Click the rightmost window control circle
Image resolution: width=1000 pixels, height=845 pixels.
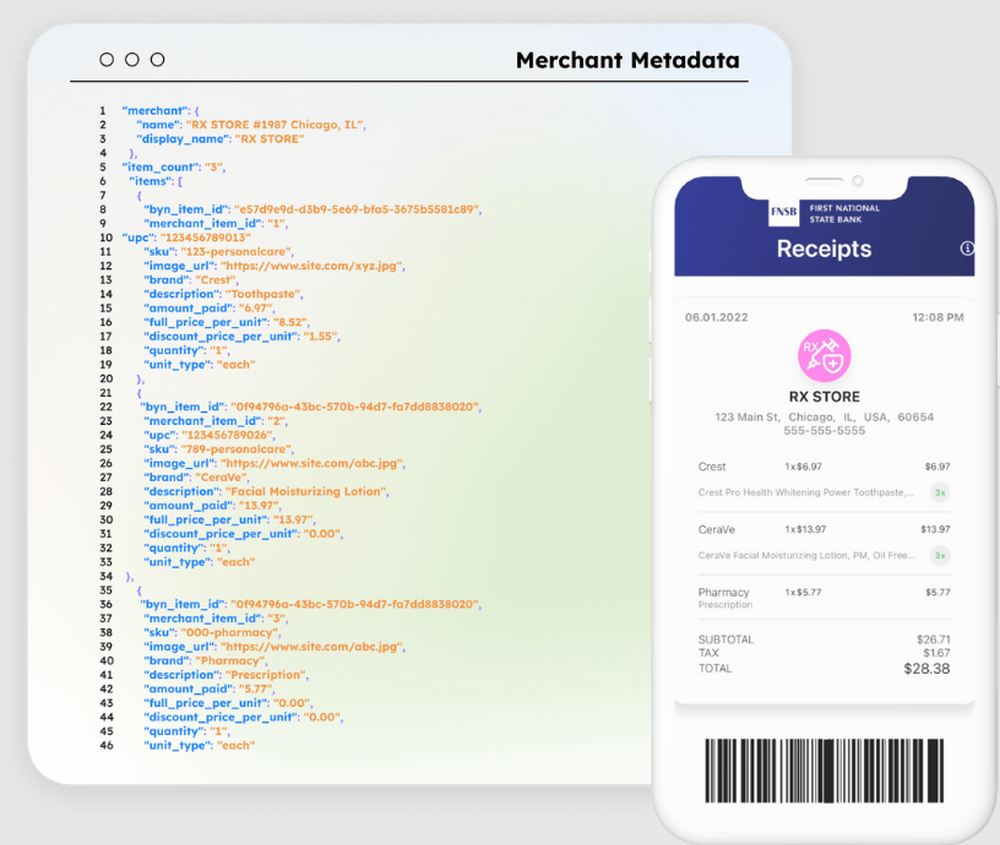[x=158, y=60]
